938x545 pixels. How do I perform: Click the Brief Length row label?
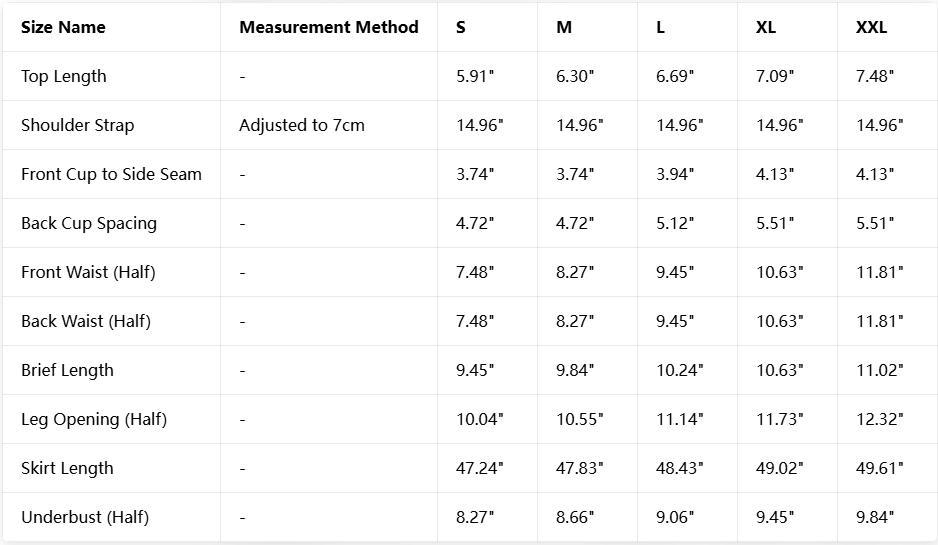pos(67,371)
